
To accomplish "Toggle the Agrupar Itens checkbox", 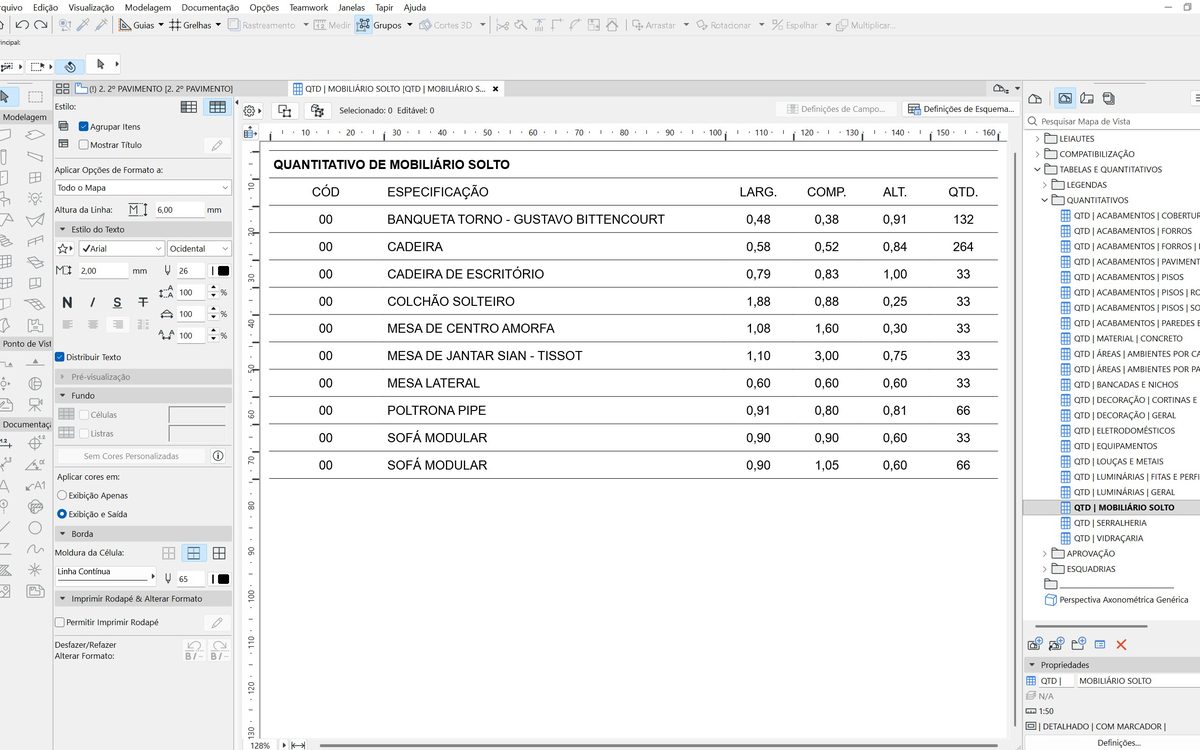I will tap(84, 127).
